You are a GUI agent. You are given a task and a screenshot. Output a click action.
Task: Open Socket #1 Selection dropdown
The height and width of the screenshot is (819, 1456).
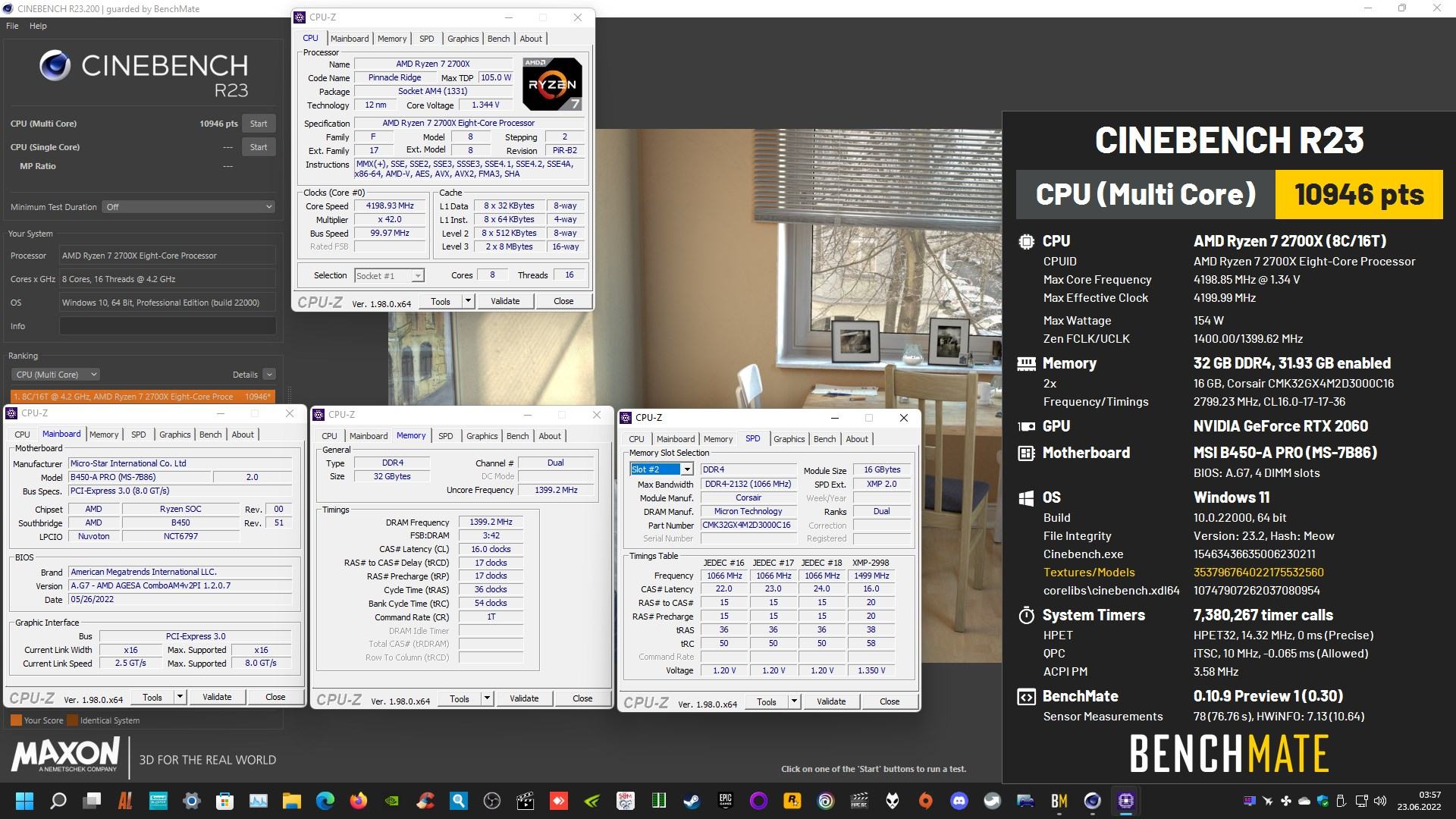tap(388, 276)
